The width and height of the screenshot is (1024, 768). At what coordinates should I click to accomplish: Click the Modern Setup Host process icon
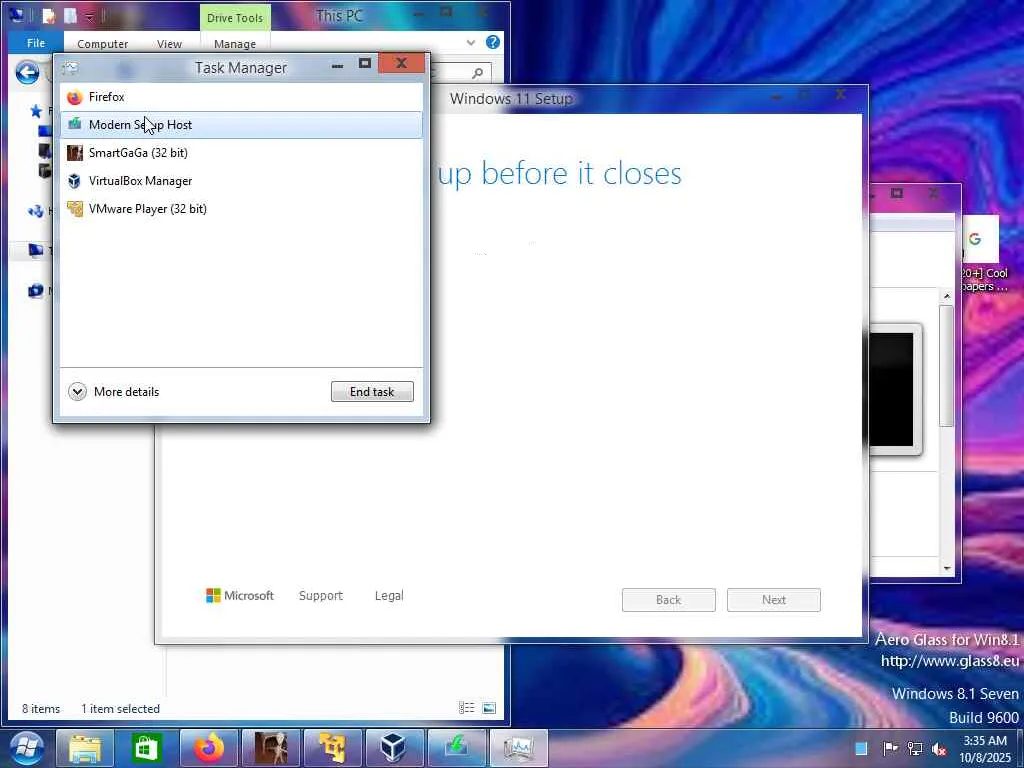(74, 124)
